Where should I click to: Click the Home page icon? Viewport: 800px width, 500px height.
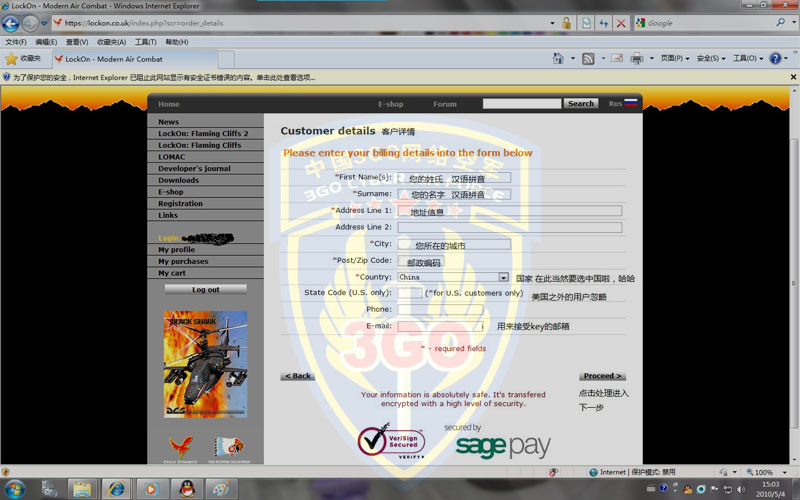558,58
